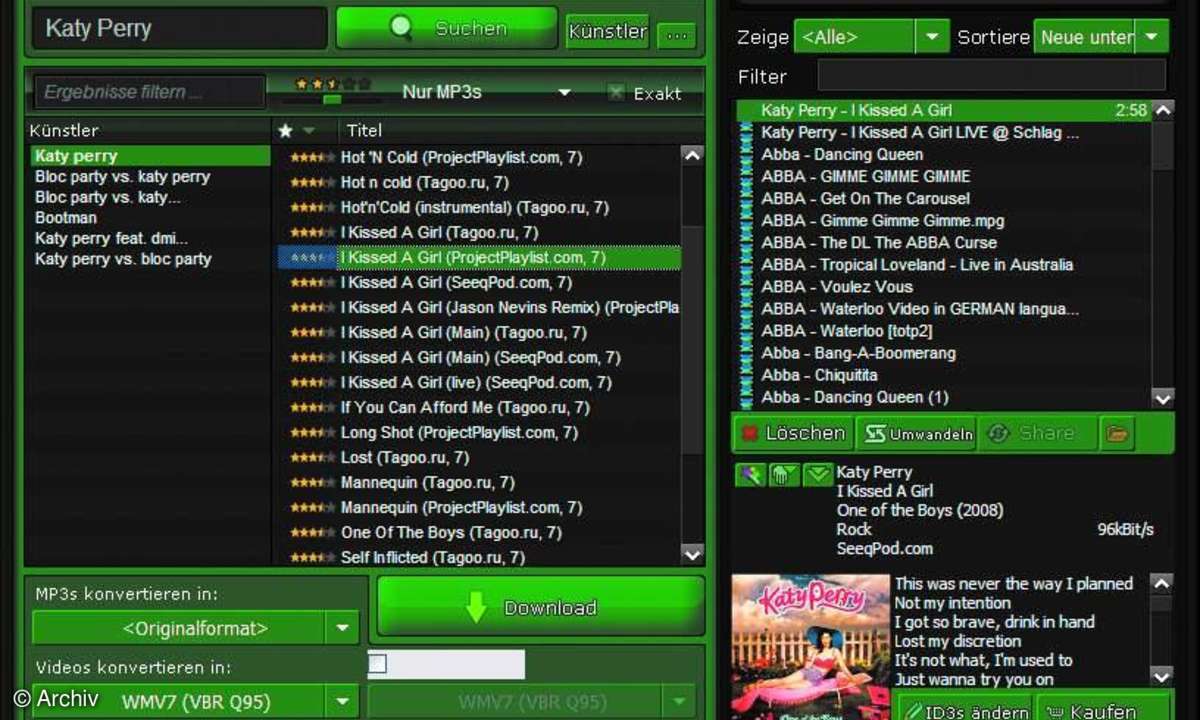
Task: Click the Künstler button next to Suchen
Action: [607, 31]
